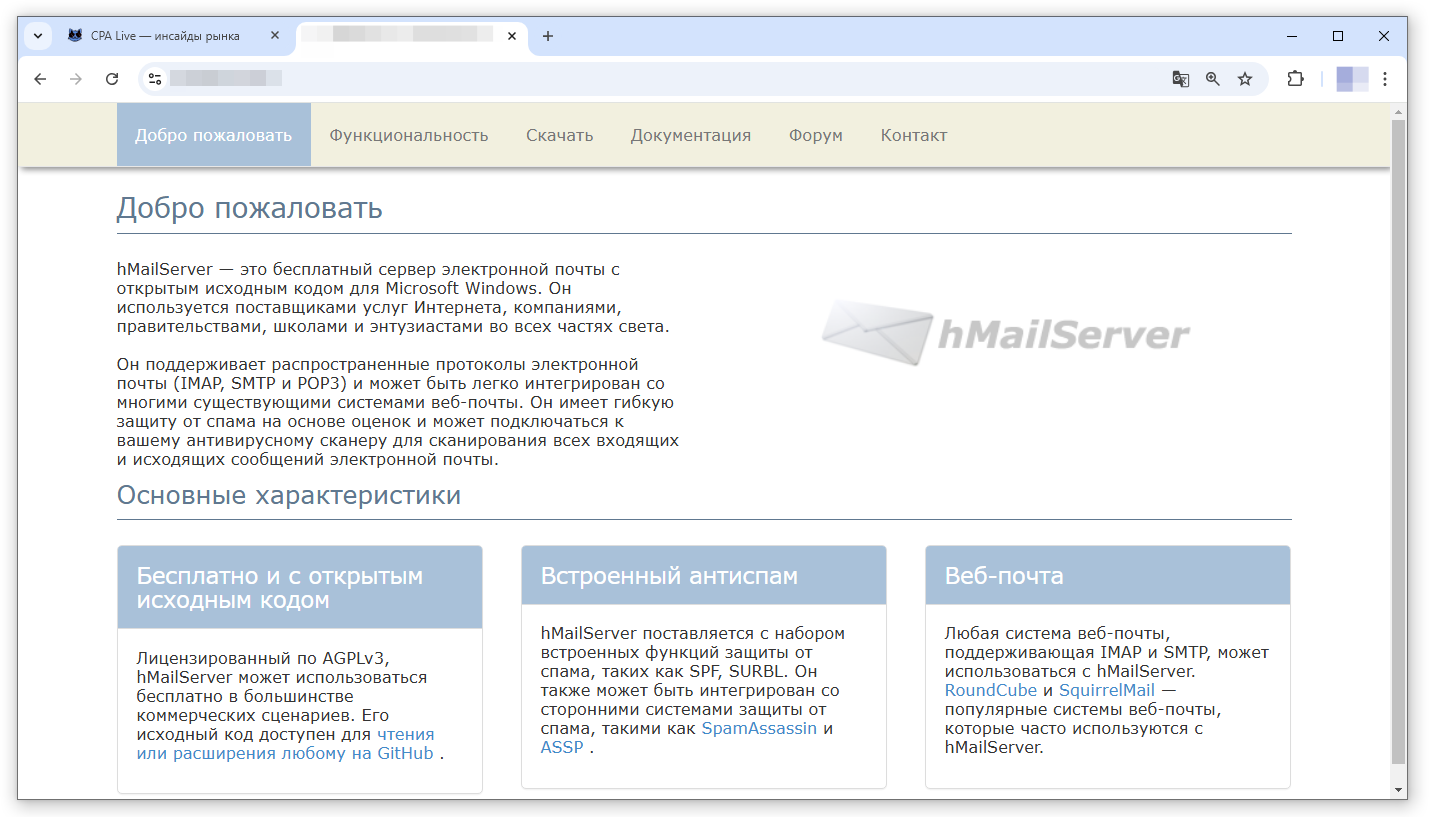Click the CPA Live tab cat favicon

[75, 35]
